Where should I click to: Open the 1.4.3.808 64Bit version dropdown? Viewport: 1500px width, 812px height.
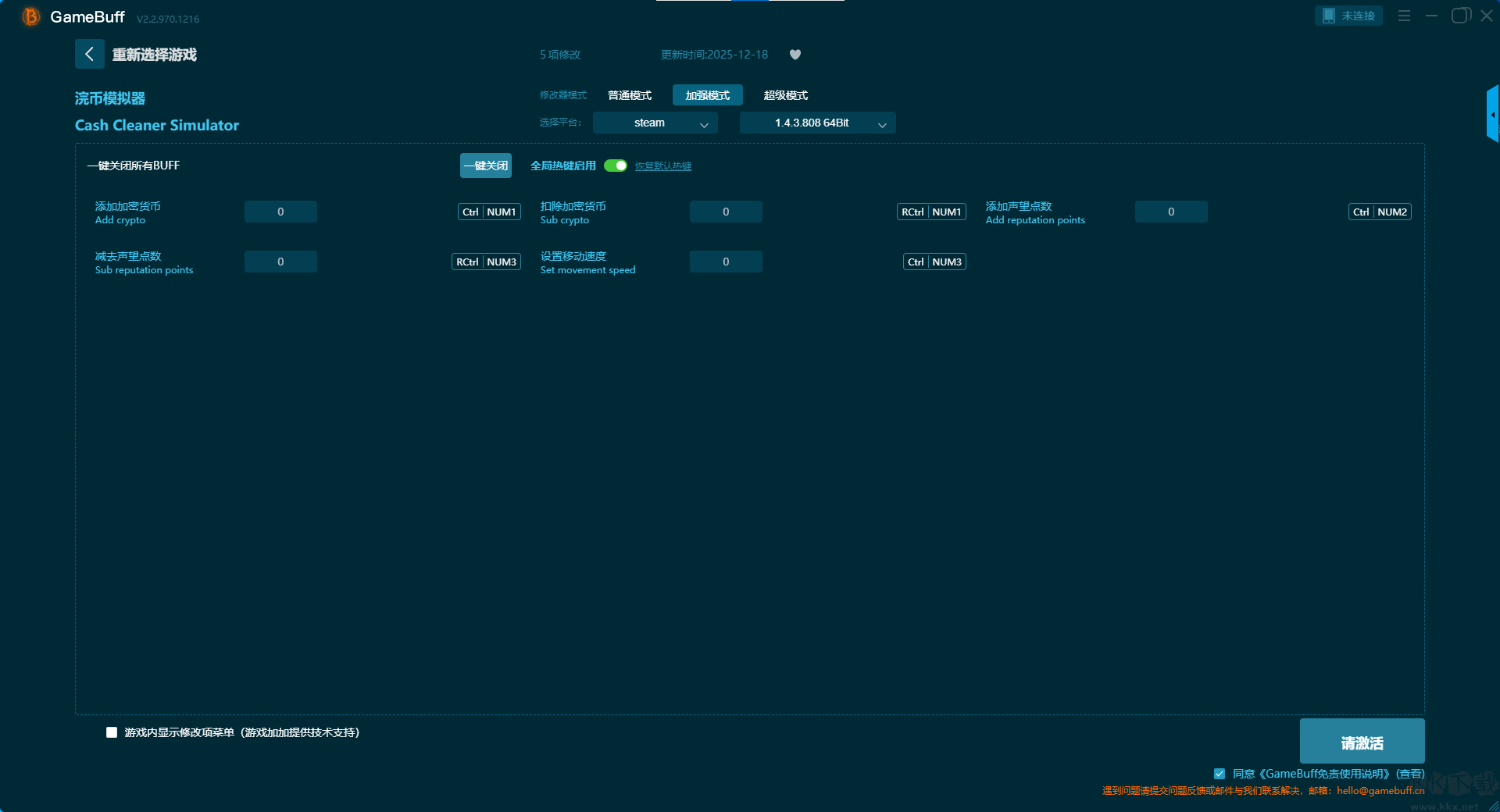pos(817,123)
